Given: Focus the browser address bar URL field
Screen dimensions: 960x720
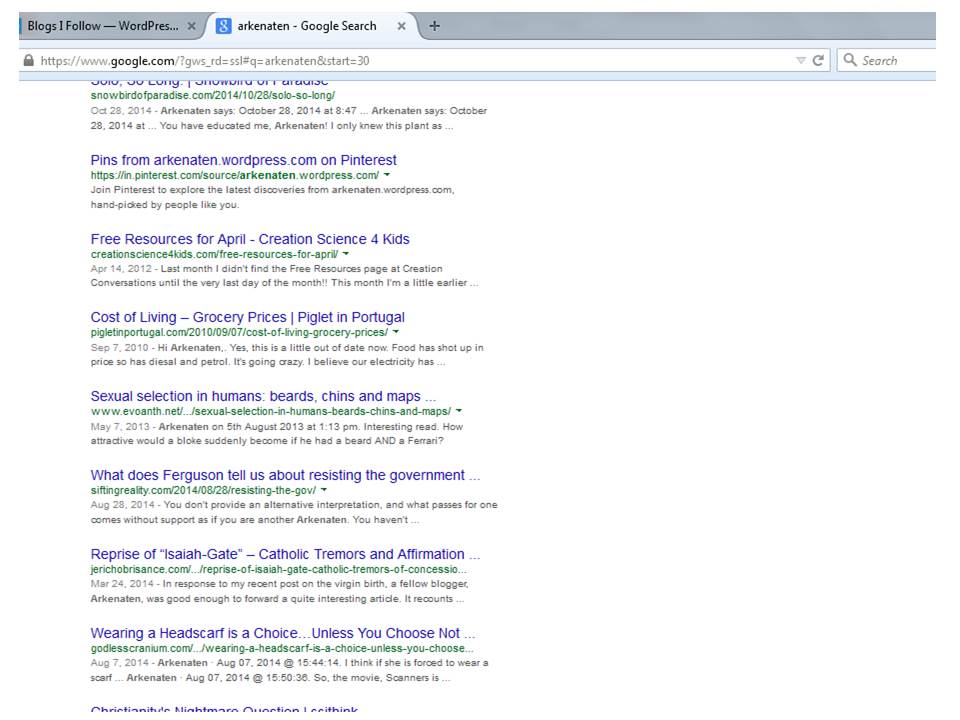Looking at the screenshot, I should pos(400,61).
